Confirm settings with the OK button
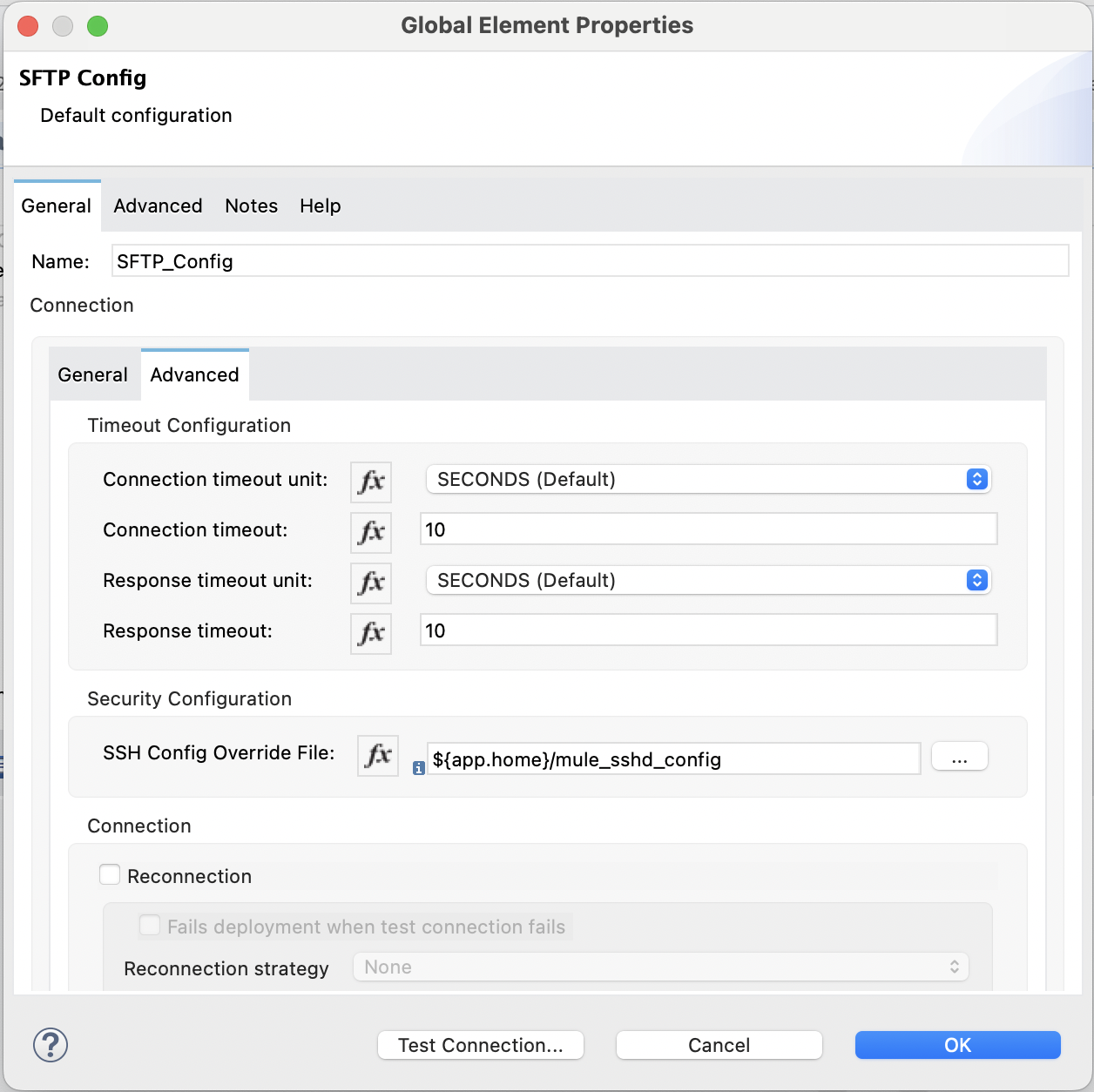Screen dimensions: 1094x1092 click(956, 1045)
